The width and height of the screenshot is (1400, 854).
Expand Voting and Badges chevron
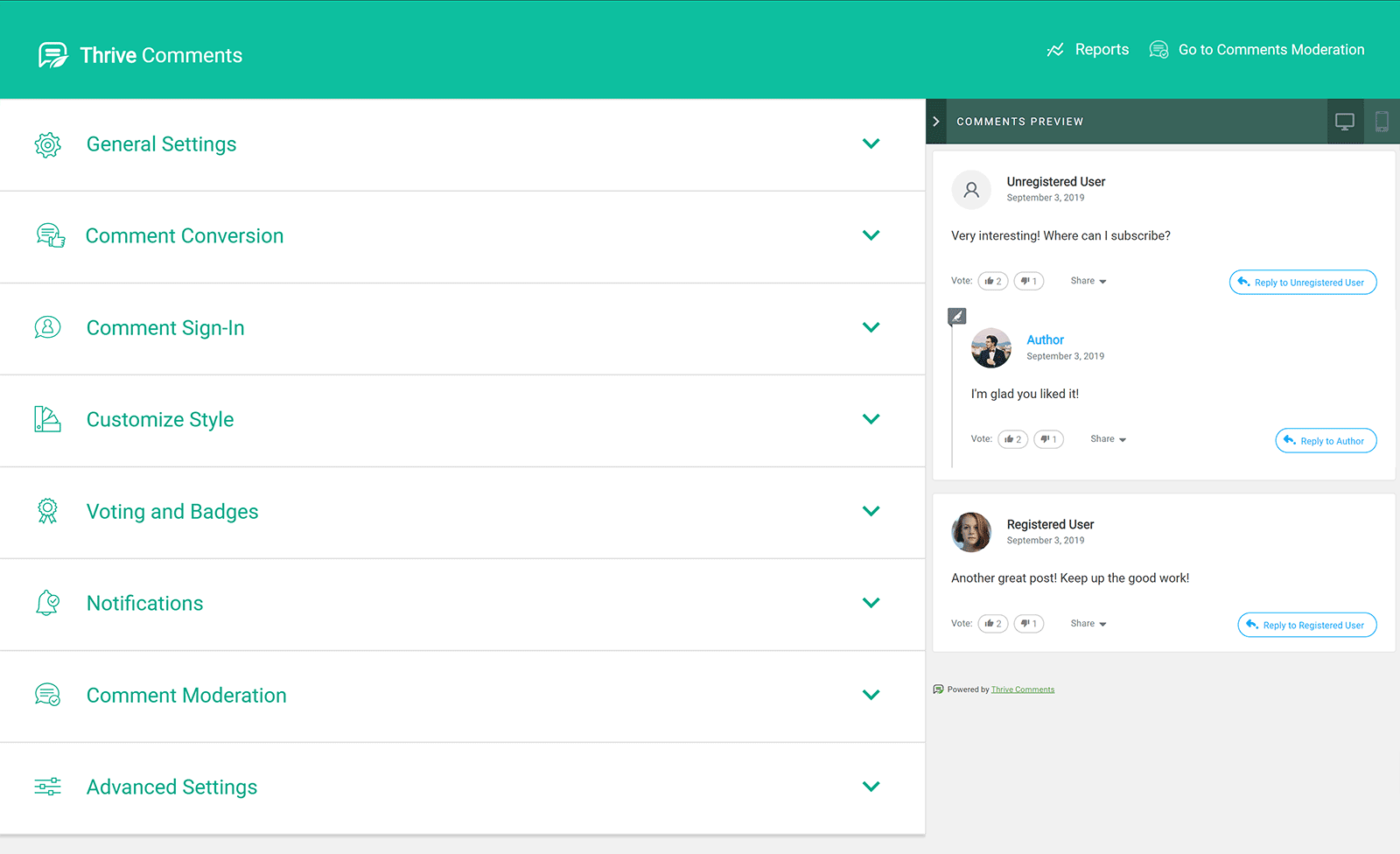[871, 511]
